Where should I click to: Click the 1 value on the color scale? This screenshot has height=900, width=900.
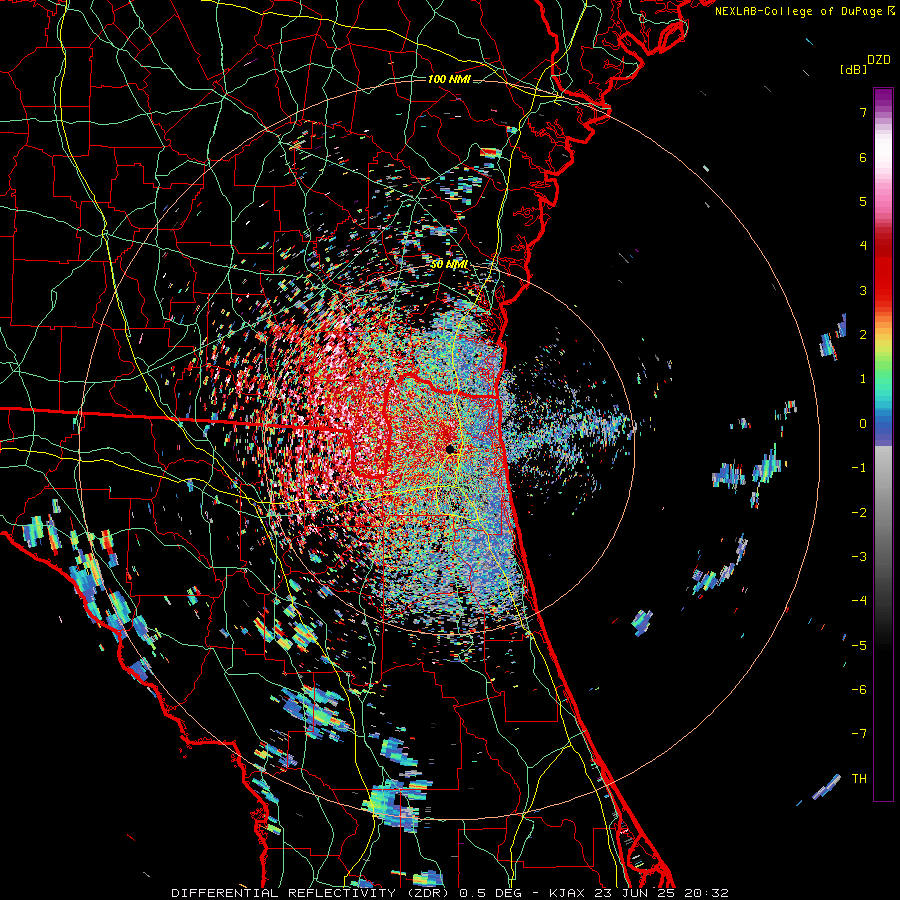(863, 379)
